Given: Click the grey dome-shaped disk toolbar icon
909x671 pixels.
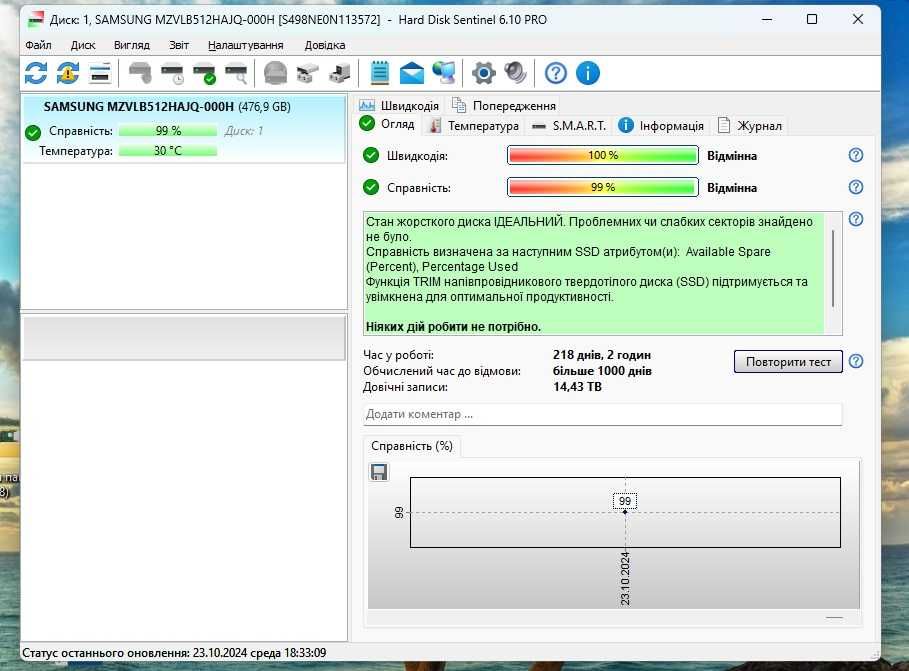Looking at the screenshot, I should pyautogui.click(x=275, y=73).
